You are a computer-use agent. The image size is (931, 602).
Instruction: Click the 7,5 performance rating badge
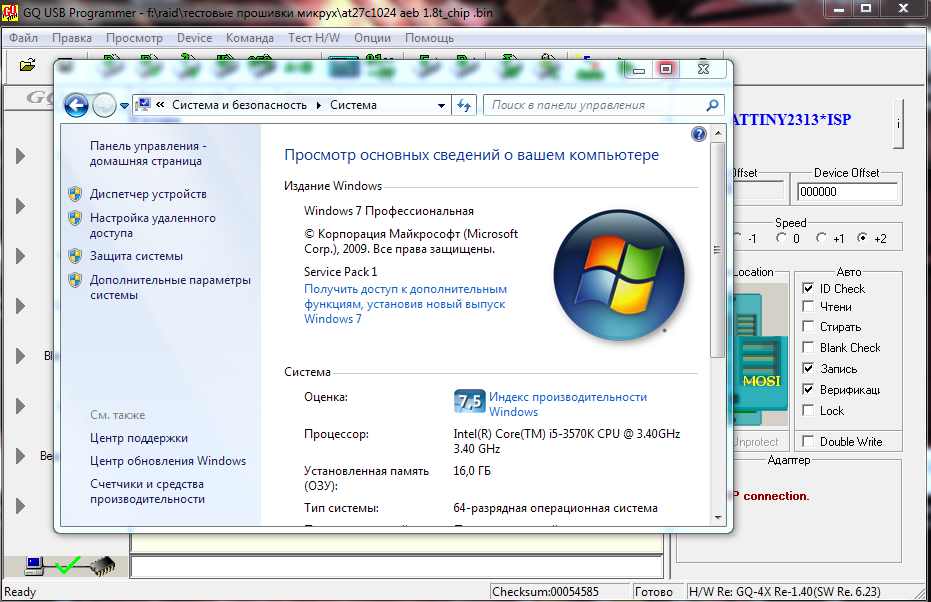coord(469,402)
